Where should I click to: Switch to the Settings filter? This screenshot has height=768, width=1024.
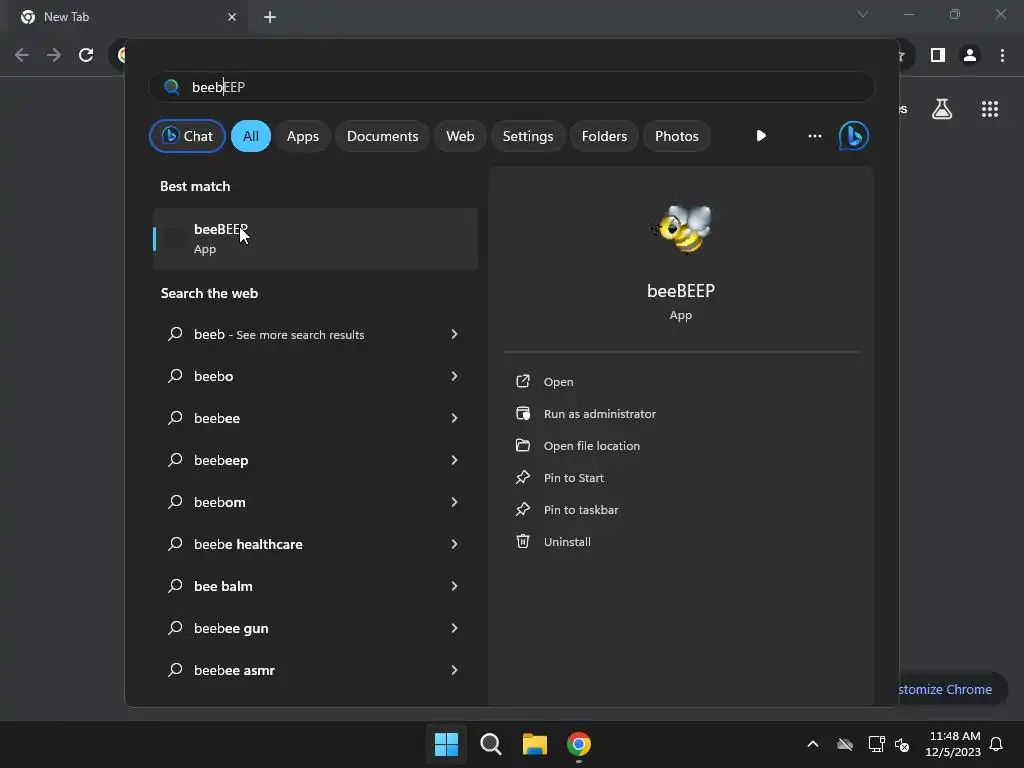tap(528, 136)
